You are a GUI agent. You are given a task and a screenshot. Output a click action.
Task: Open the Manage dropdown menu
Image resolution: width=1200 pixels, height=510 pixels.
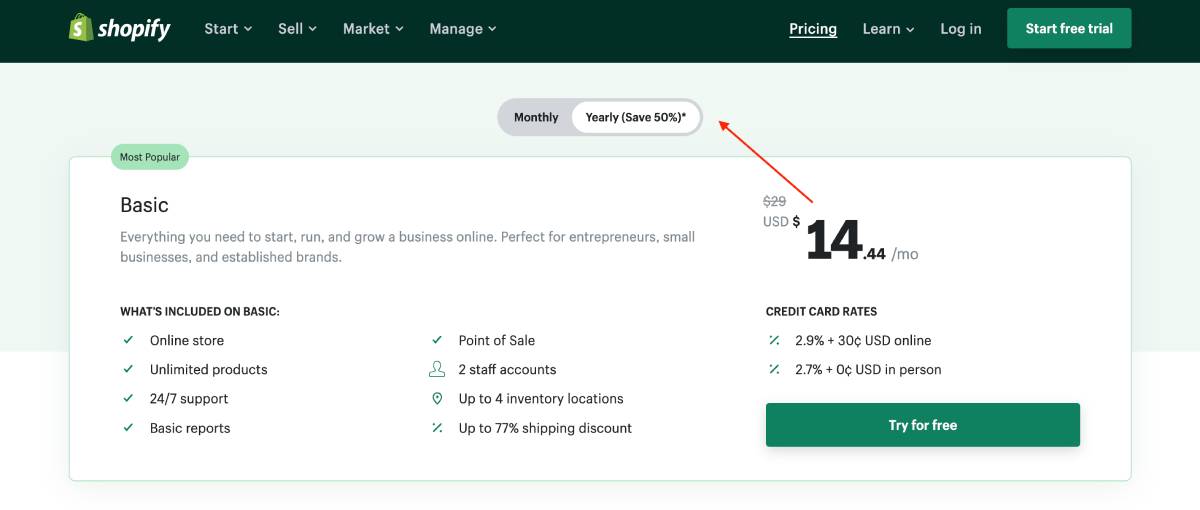click(x=463, y=29)
